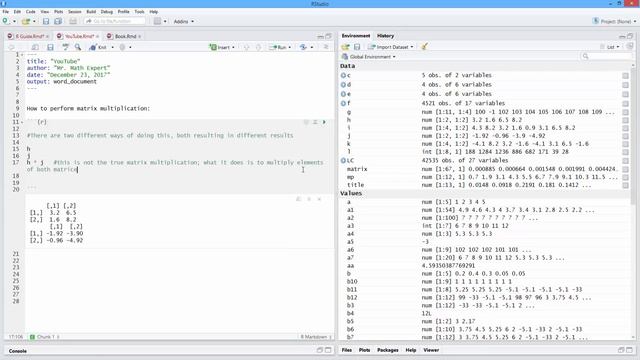Open the Files pane tab
Image resolution: width=640 pixels, height=360 pixels.
tap(347, 350)
